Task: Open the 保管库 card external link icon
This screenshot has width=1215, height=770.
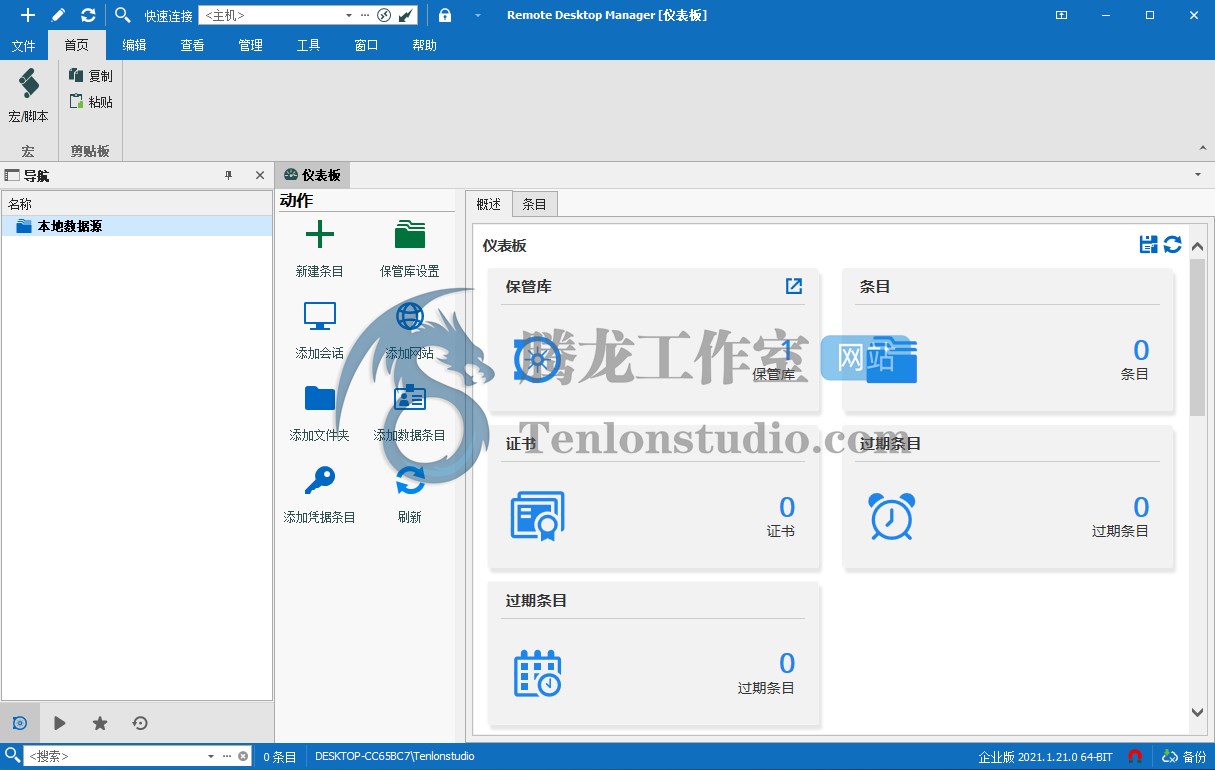Action: [794, 286]
